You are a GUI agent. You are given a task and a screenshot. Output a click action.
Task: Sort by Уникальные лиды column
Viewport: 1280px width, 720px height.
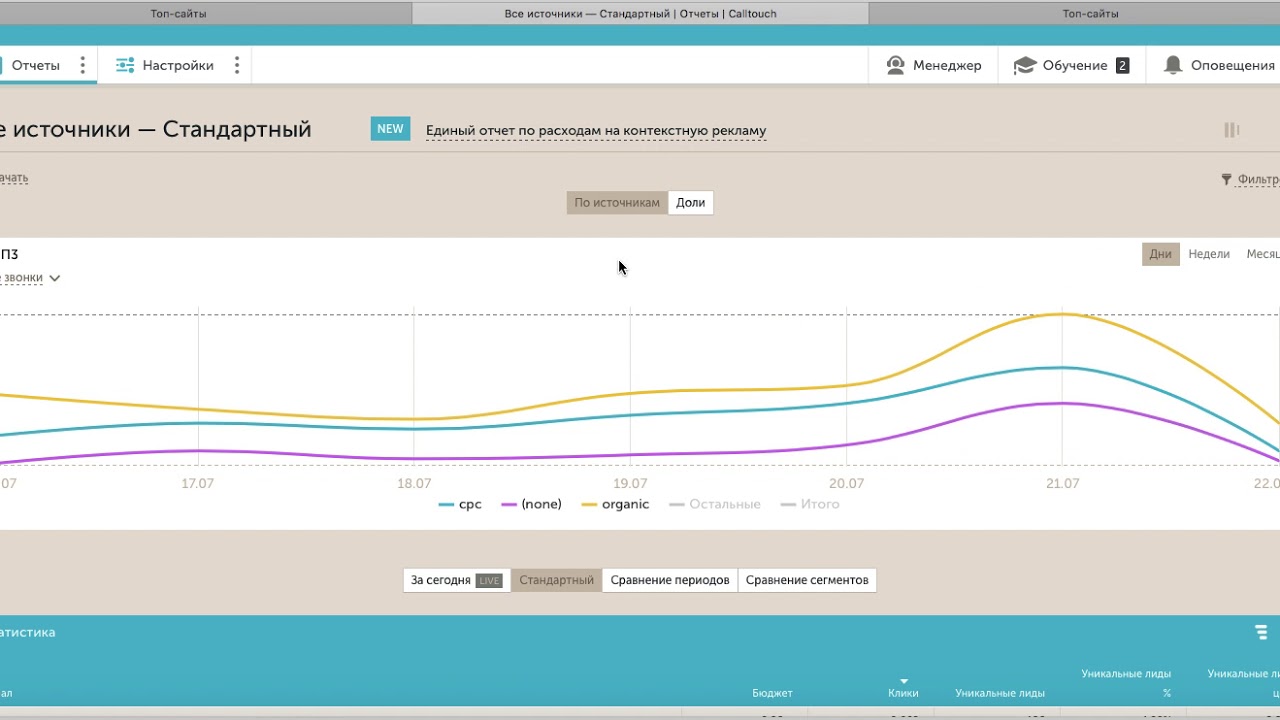tap(1000, 693)
